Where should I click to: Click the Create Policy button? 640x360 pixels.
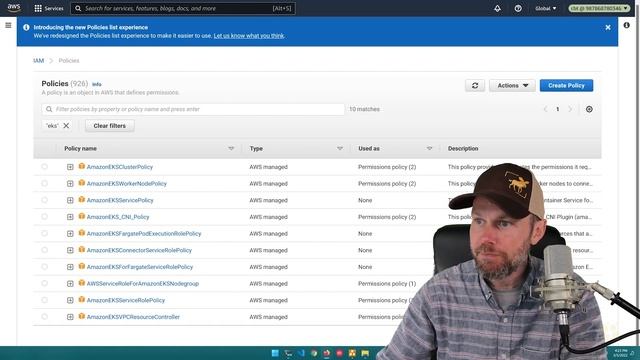[x=566, y=85]
